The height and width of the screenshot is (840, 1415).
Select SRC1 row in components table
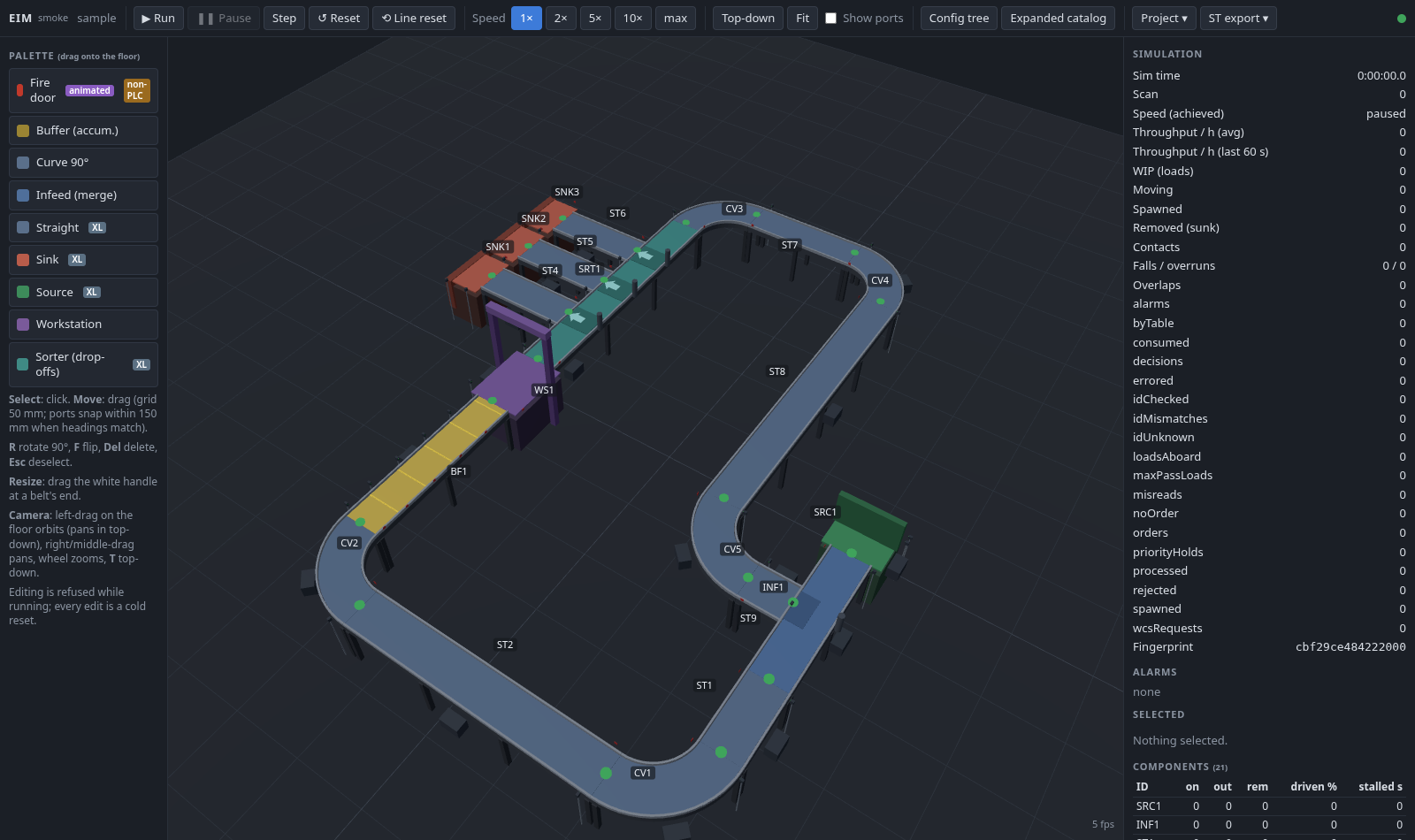coord(1269,806)
